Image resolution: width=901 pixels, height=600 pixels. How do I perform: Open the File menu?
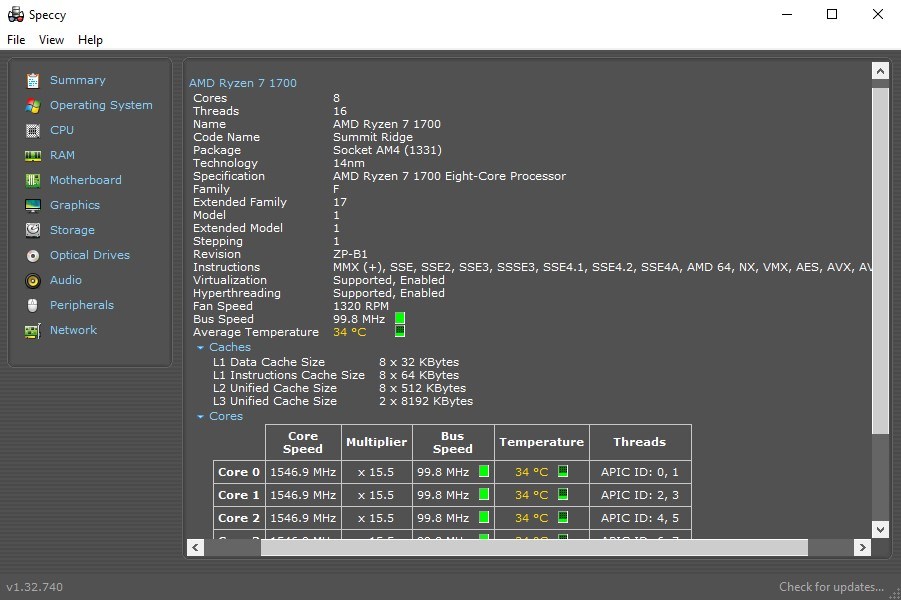click(16, 40)
